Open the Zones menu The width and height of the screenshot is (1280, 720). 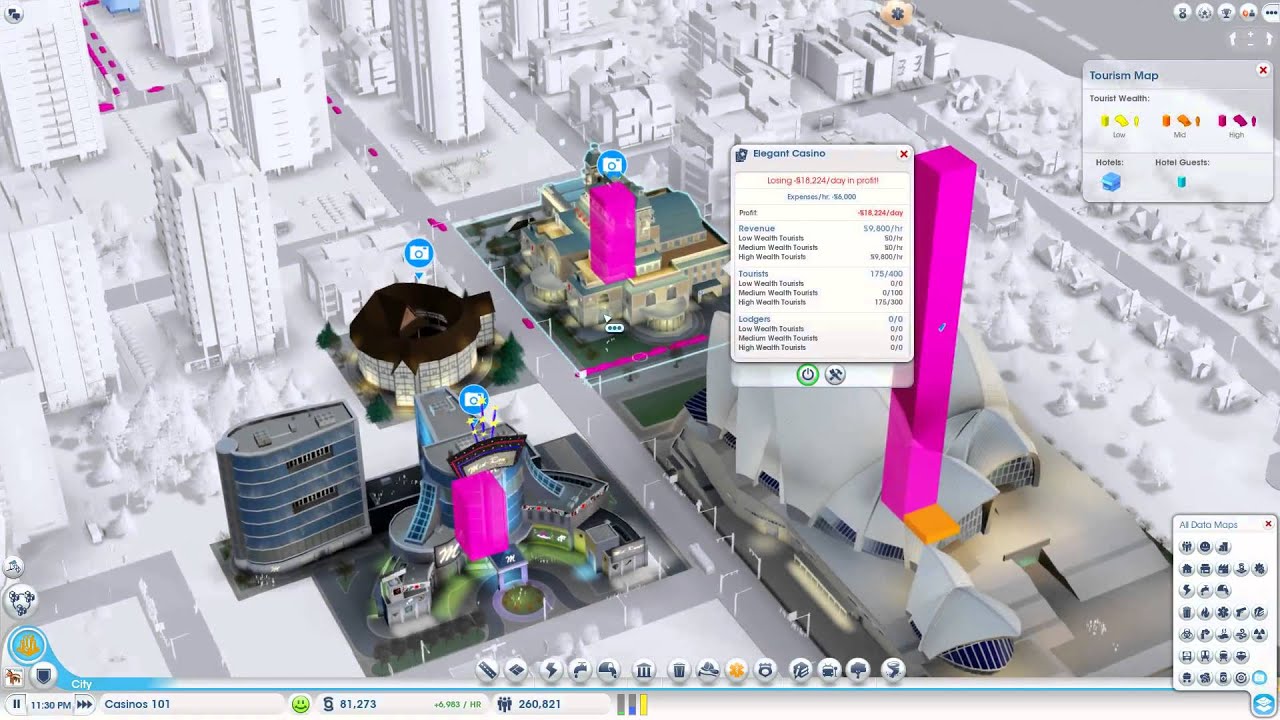click(517, 670)
